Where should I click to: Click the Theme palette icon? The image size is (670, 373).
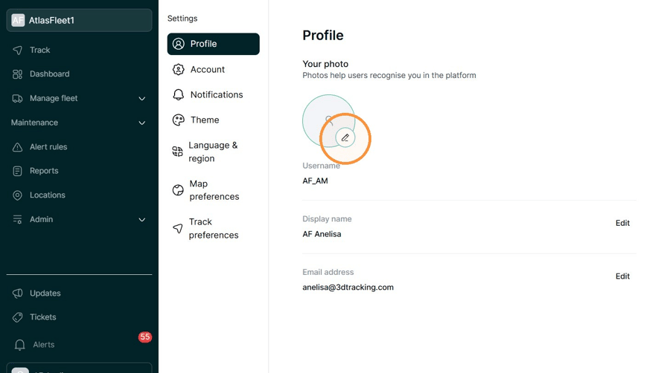pyautogui.click(x=179, y=120)
